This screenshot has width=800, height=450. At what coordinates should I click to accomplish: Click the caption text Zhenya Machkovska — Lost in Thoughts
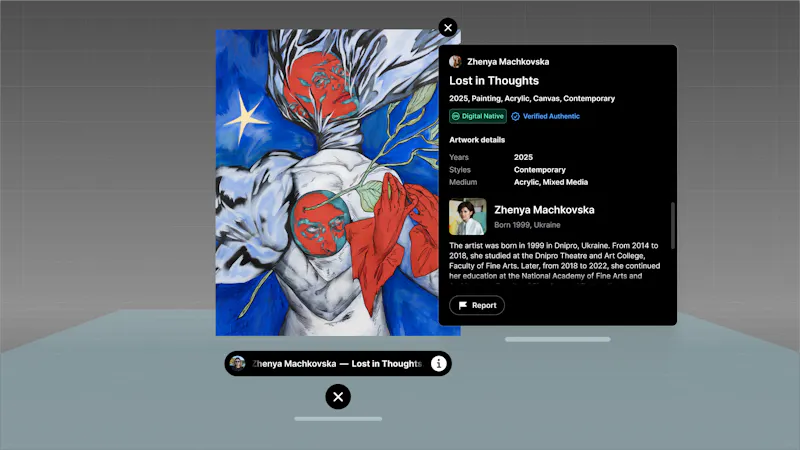pos(337,364)
